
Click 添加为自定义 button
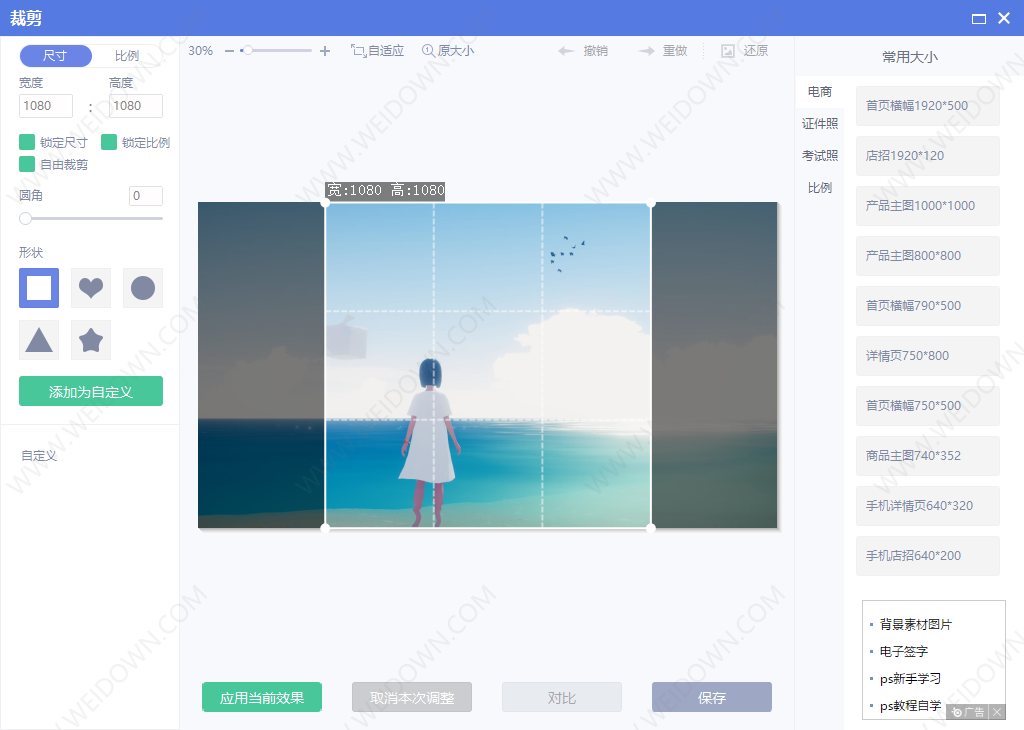coord(91,391)
